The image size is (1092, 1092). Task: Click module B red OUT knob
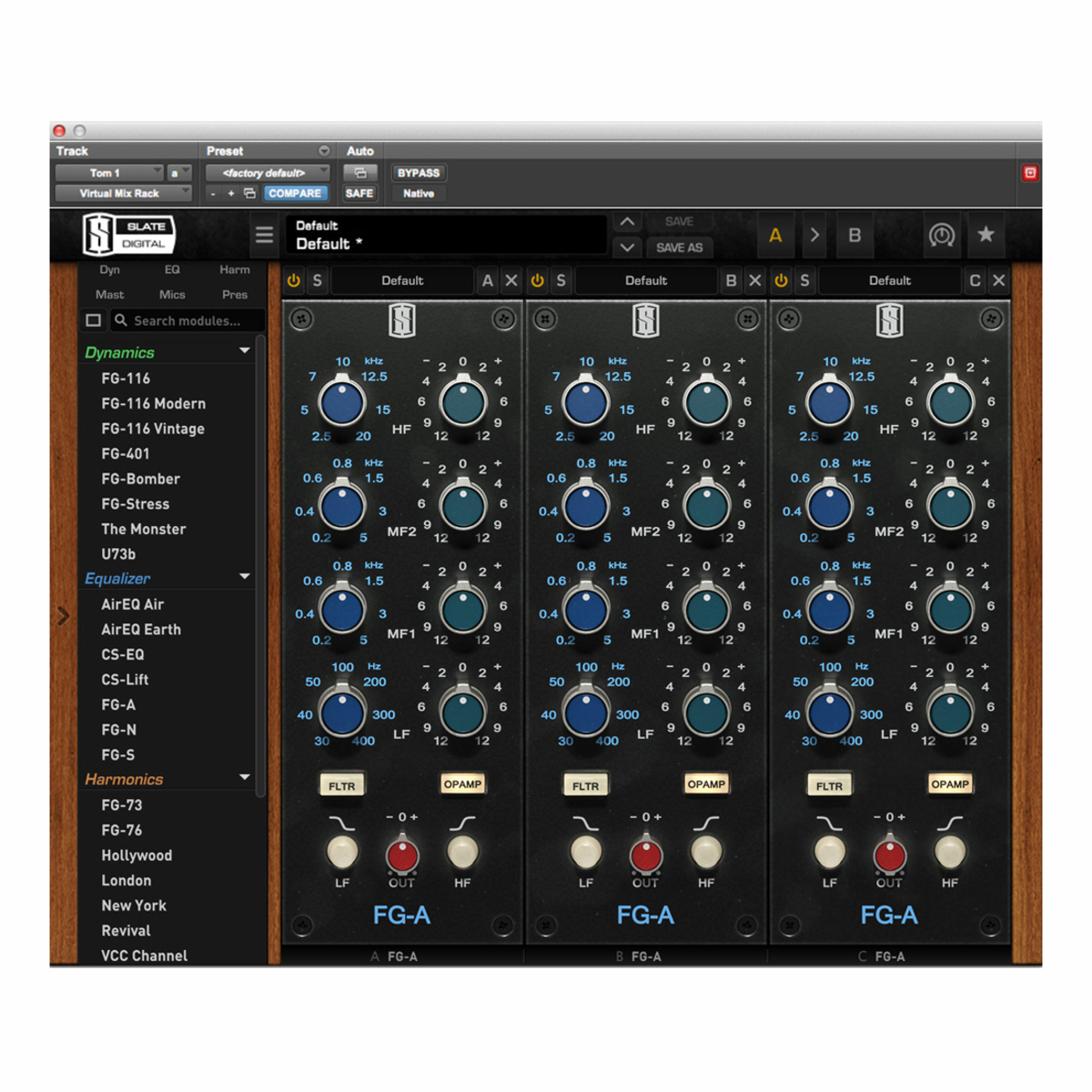coord(646,855)
